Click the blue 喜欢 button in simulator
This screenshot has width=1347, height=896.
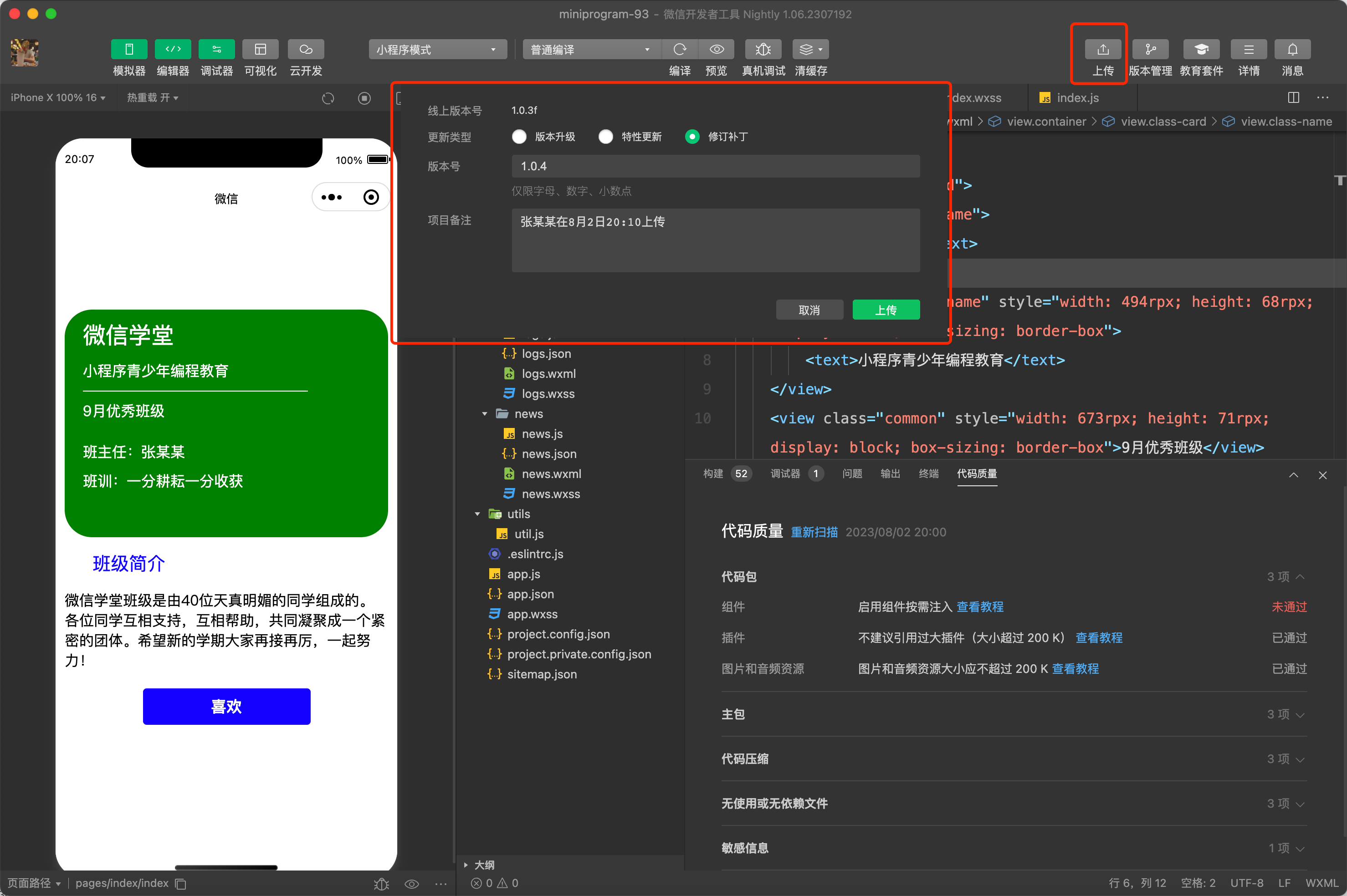pyautogui.click(x=226, y=707)
